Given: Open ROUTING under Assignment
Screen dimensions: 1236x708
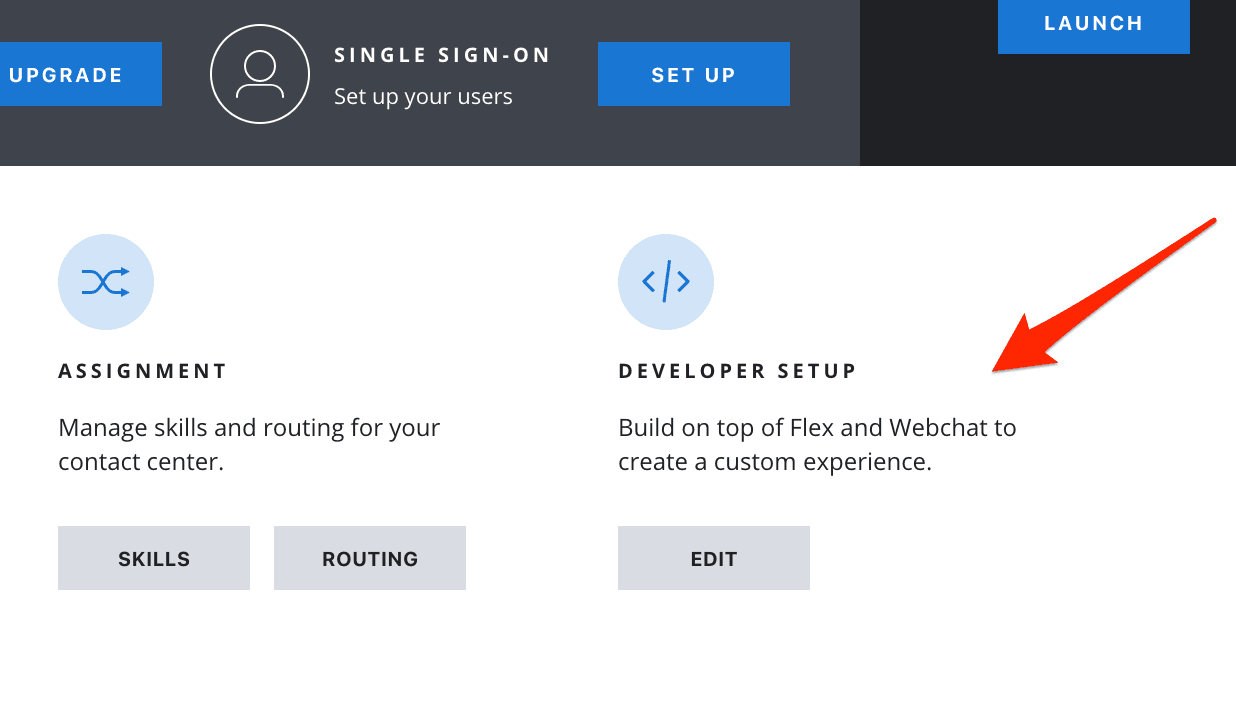Looking at the screenshot, I should point(369,558).
